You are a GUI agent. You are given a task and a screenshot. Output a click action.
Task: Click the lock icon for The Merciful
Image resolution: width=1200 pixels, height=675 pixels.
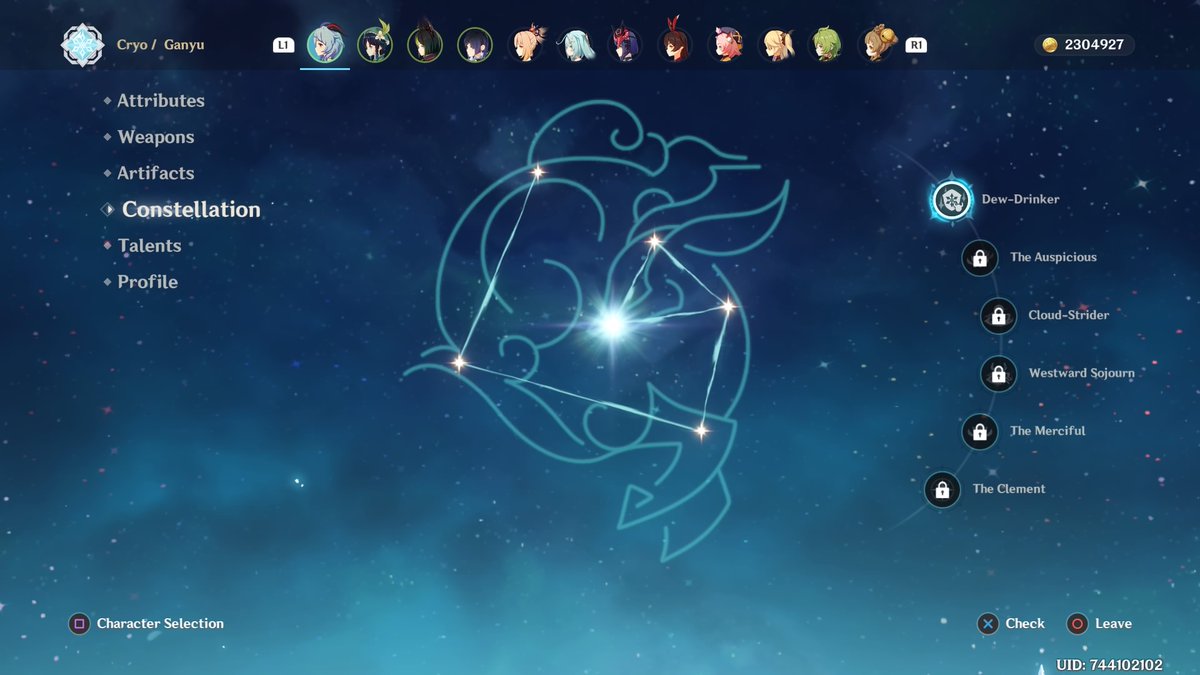tap(980, 432)
